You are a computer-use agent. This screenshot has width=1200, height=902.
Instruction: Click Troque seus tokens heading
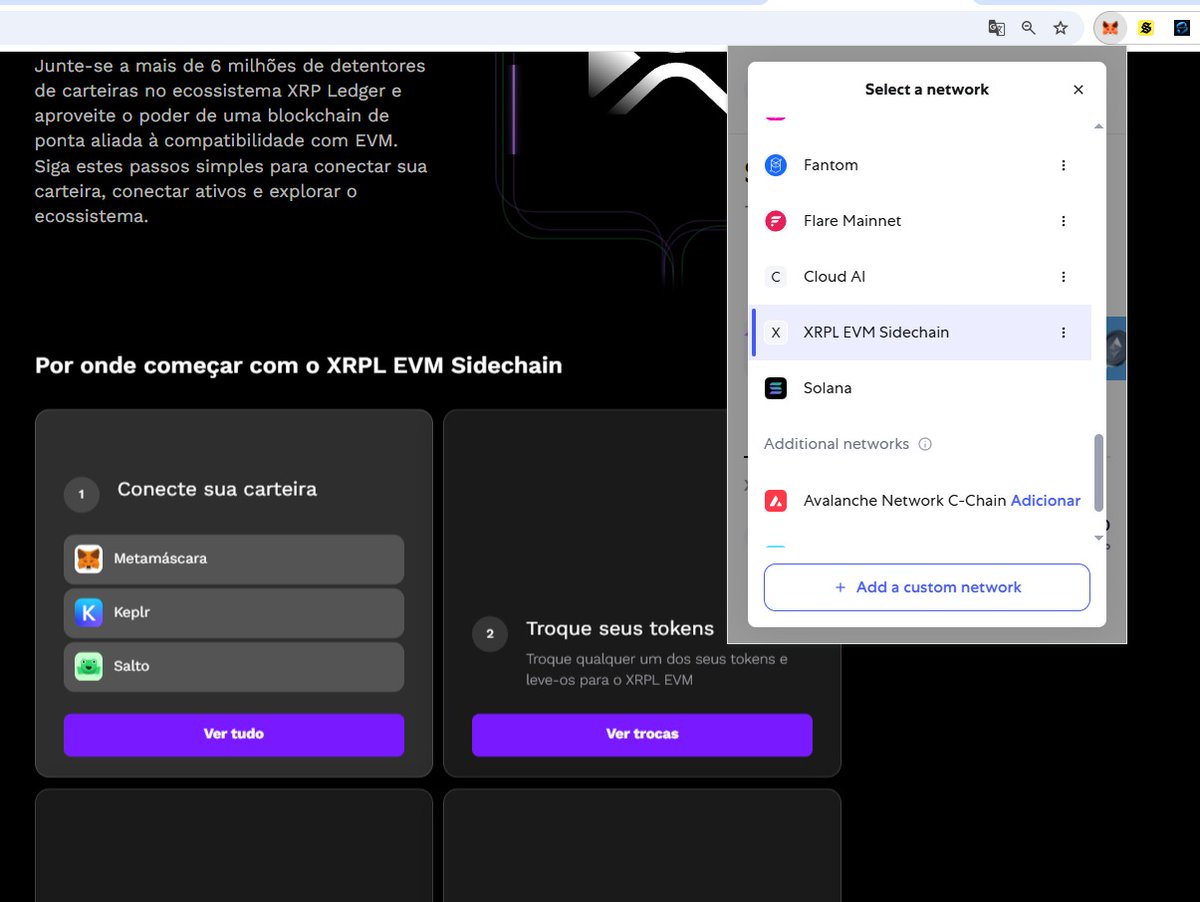coord(620,630)
